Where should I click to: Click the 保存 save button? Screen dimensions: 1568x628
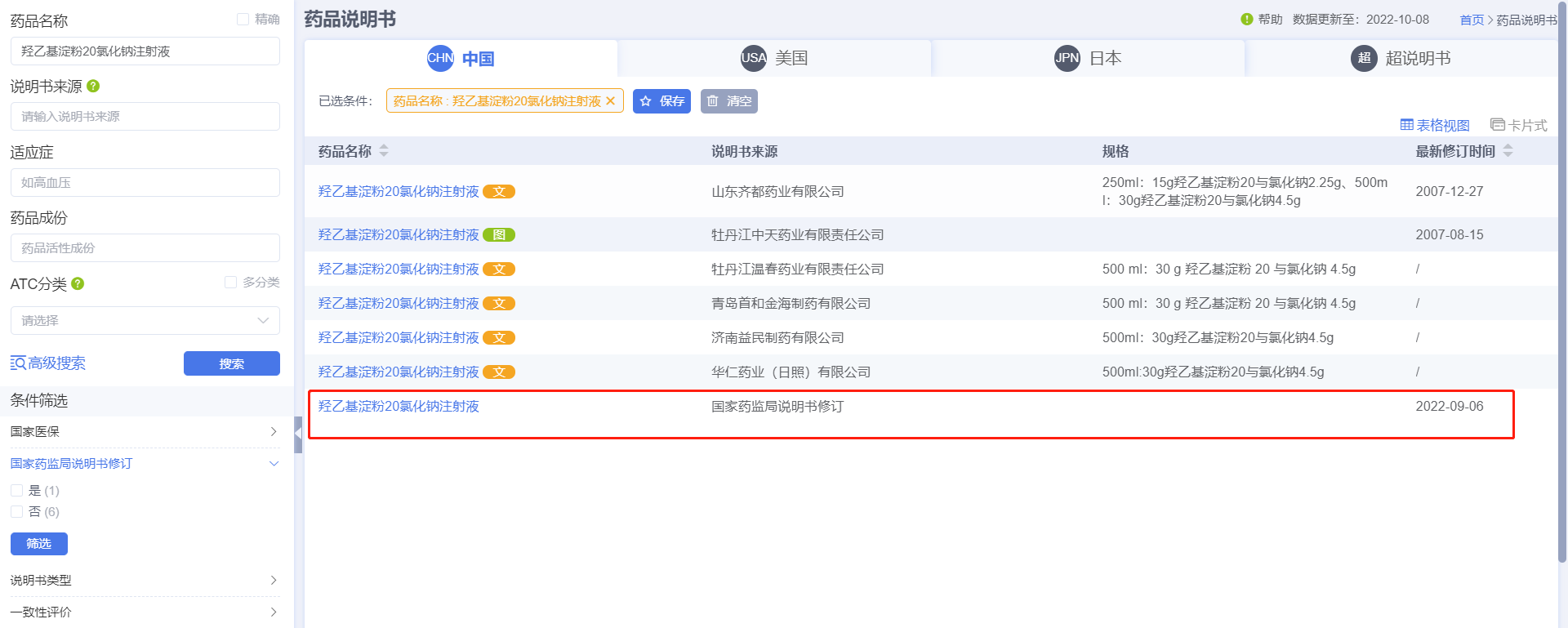click(661, 101)
